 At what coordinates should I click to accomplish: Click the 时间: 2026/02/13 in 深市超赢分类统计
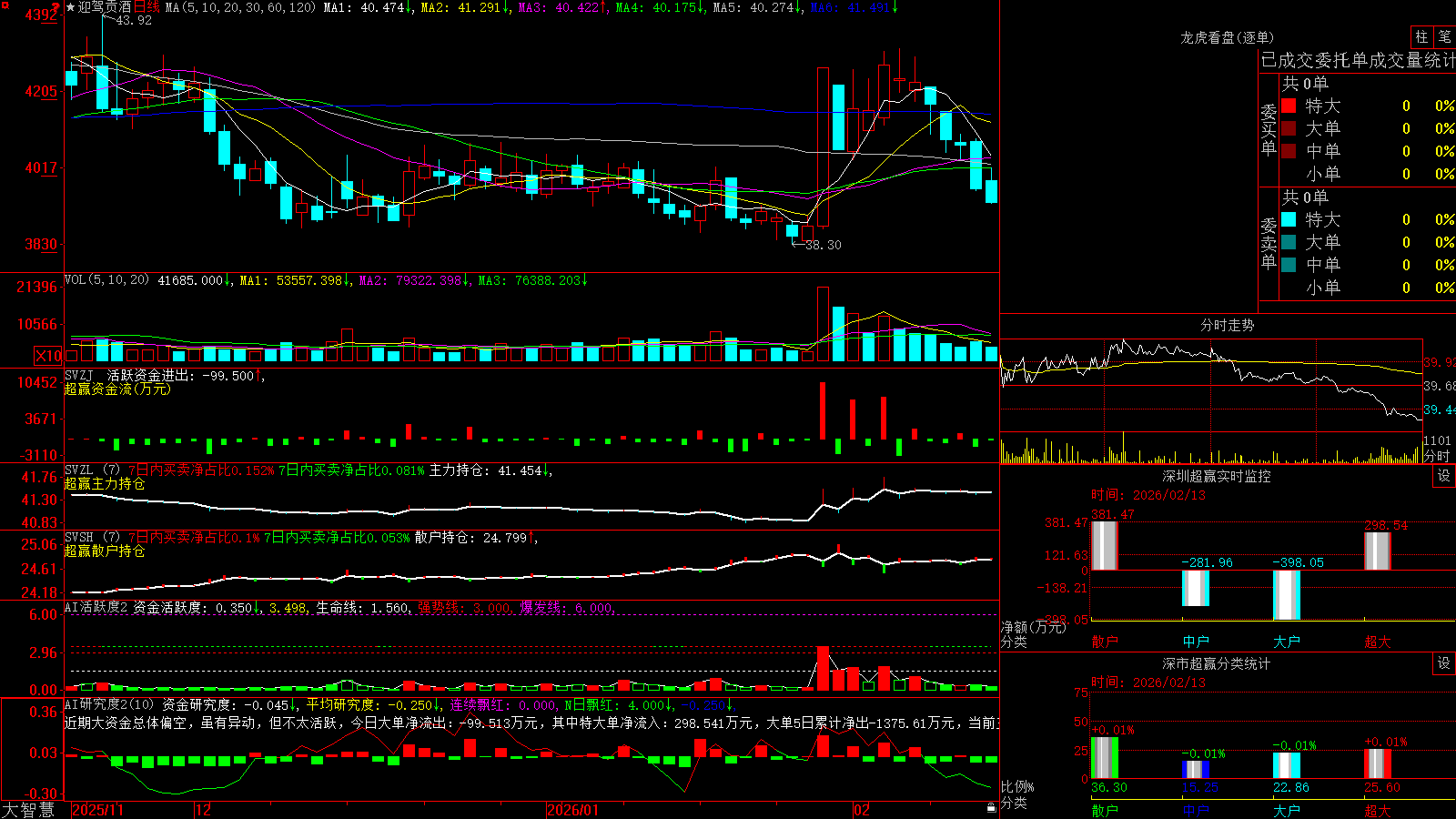[1148, 682]
